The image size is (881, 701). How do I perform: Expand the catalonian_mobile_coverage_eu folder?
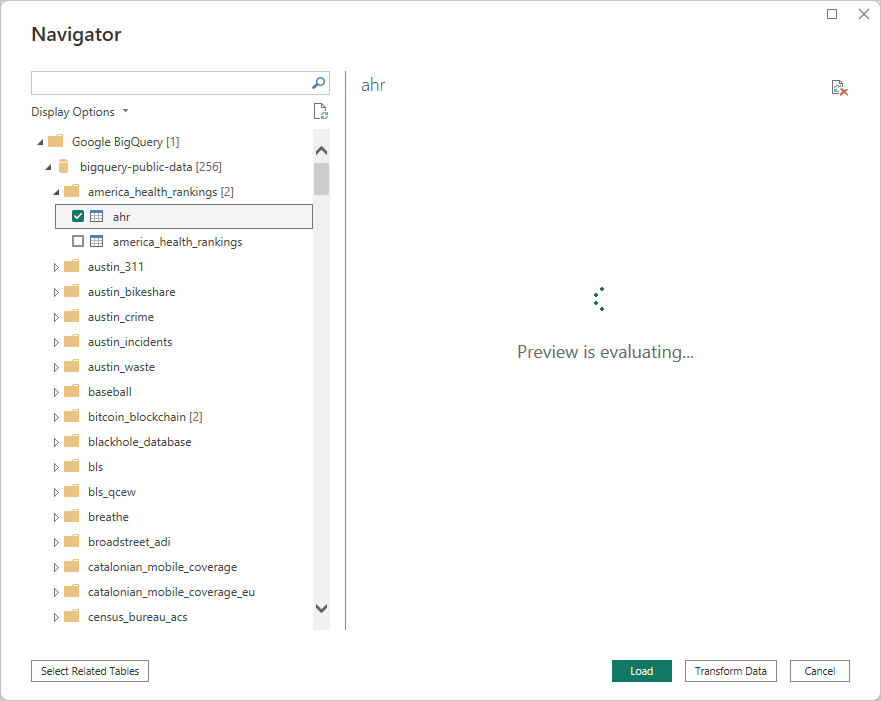tap(56, 592)
